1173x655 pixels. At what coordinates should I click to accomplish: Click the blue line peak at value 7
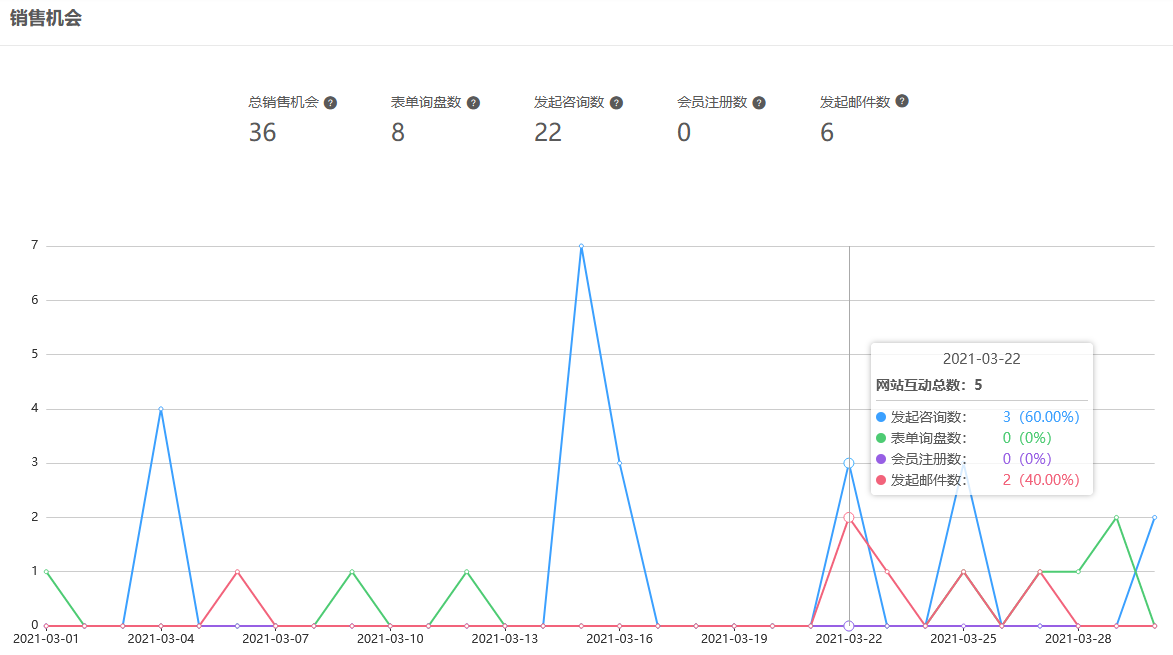click(581, 246)
